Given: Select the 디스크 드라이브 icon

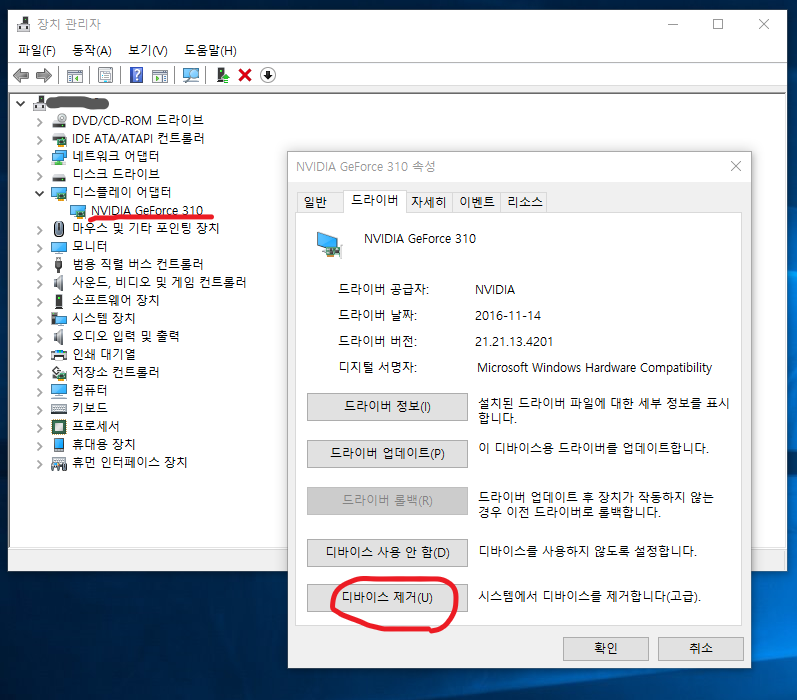Looking at the screenshot, I should [x=59, y=175].
